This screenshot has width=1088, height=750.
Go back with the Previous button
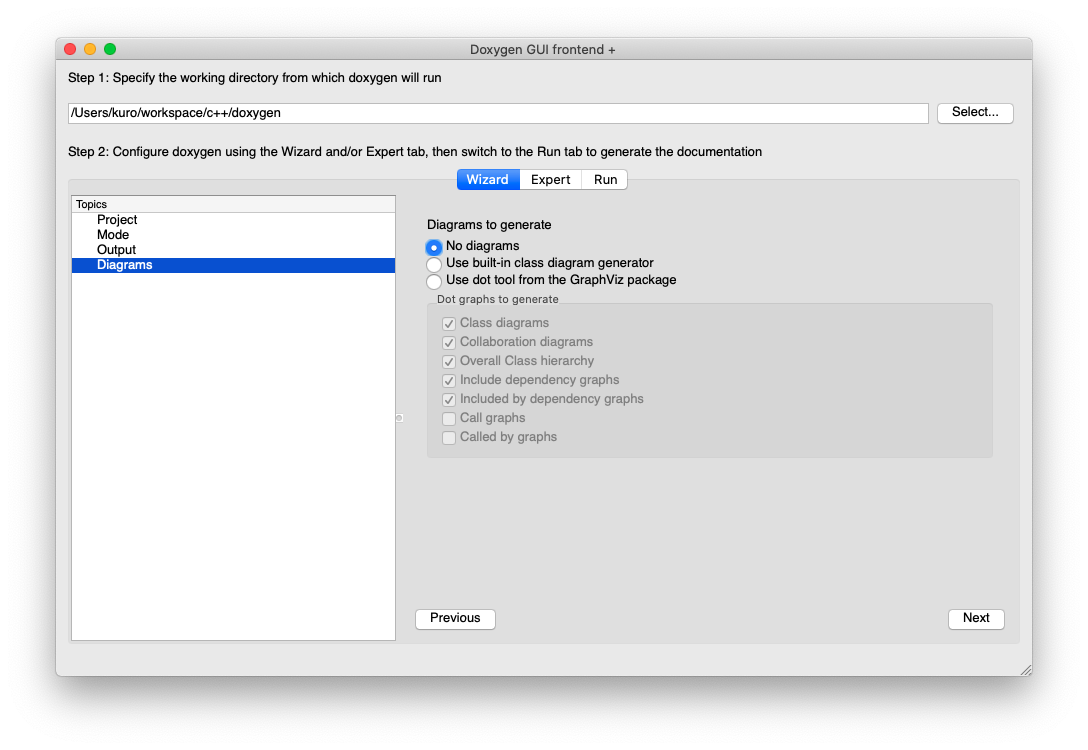point(455,618)
